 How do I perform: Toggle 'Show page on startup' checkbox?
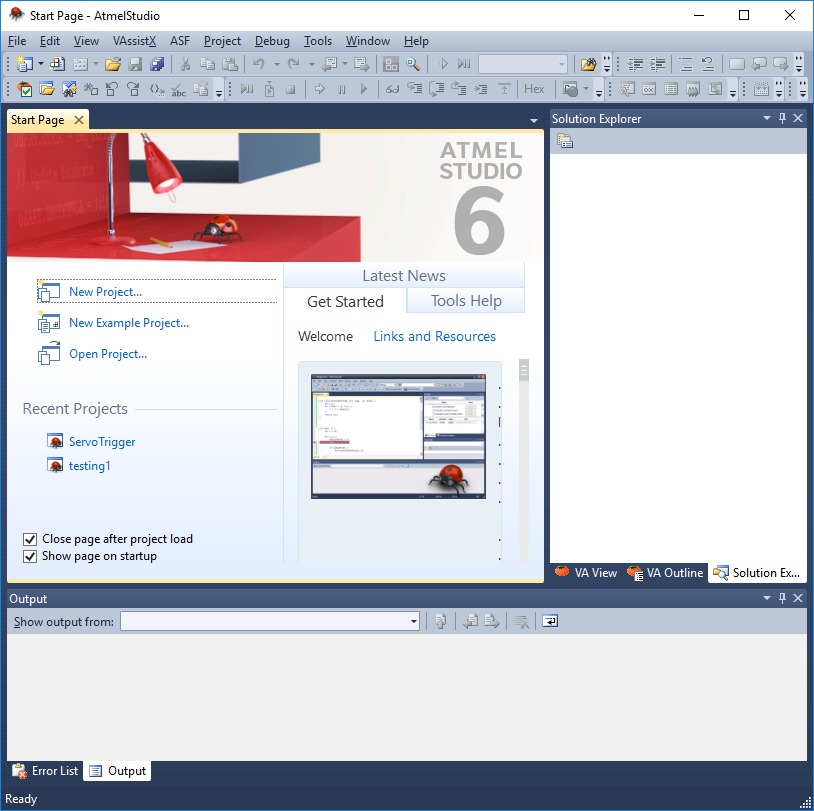(30, 557)
